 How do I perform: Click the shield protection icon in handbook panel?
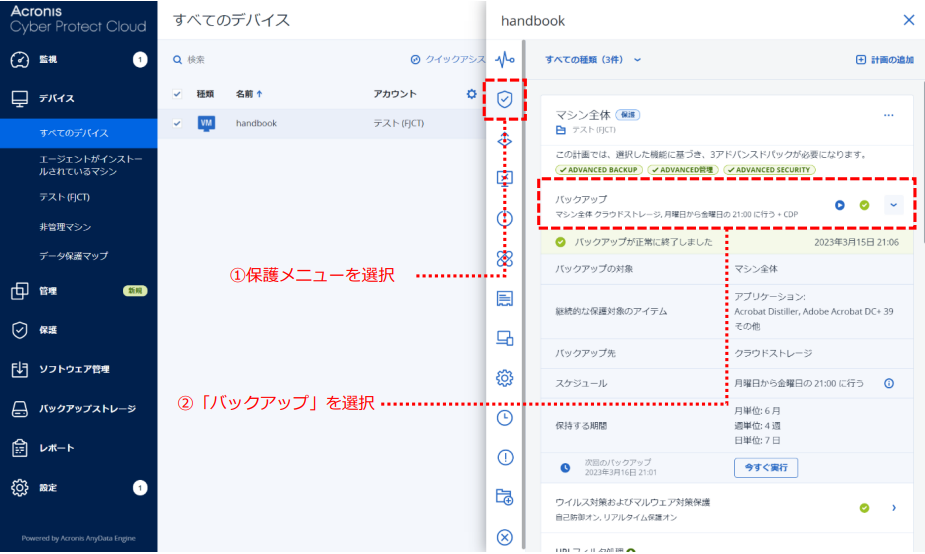coord(505,99)
